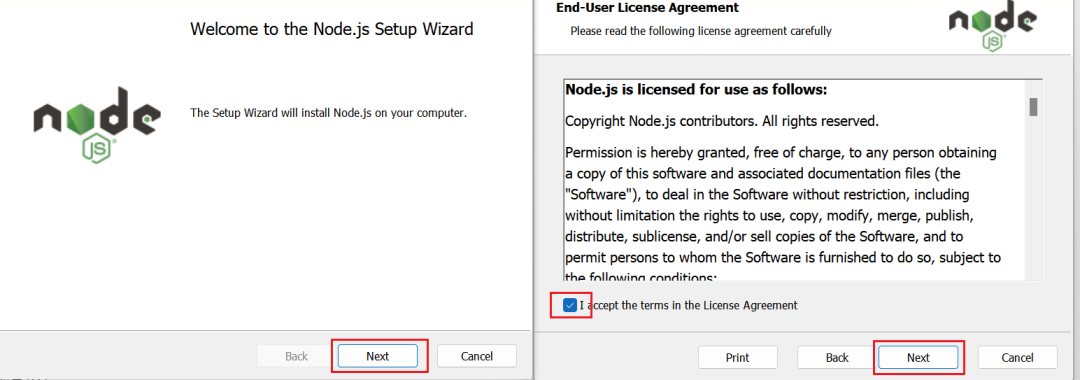Click the license text scrollbar thumb
The width and height of the screenshot is (1080, 380).
1033,107
